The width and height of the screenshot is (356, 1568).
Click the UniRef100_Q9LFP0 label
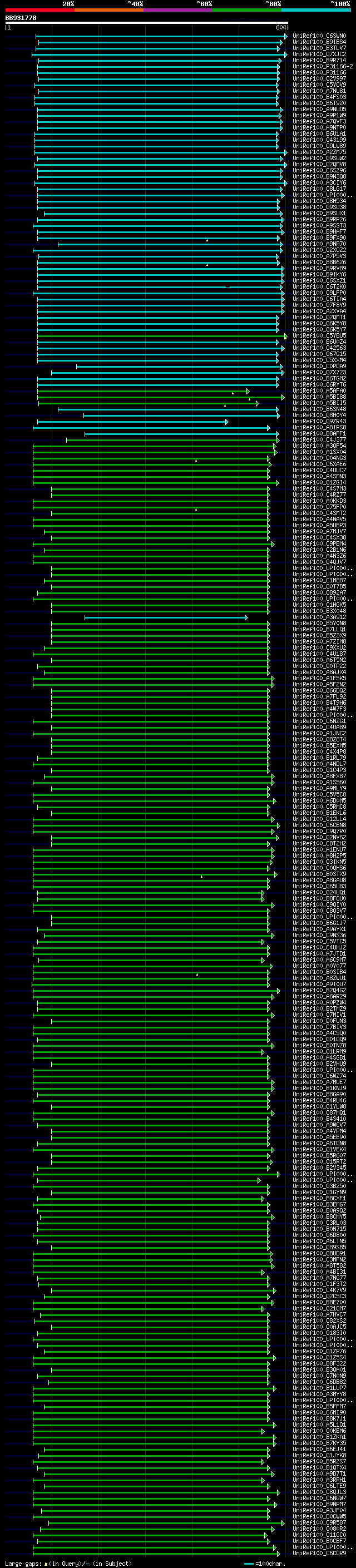click(319, 293)
